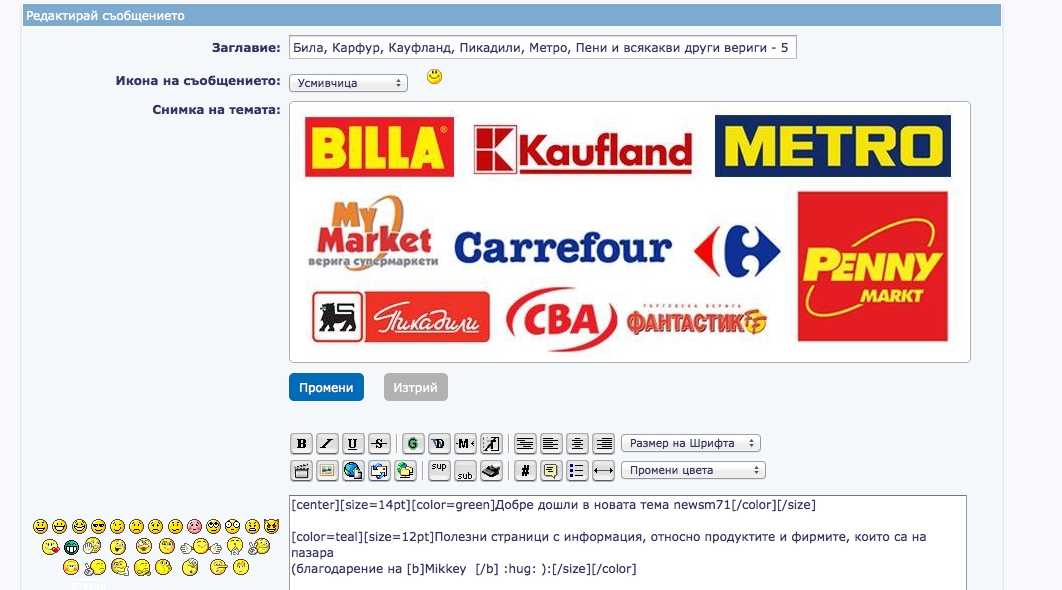Open the Усмивчица message icon dropdown
Viewport: 1062px width, 590px height.
[348, 83]
